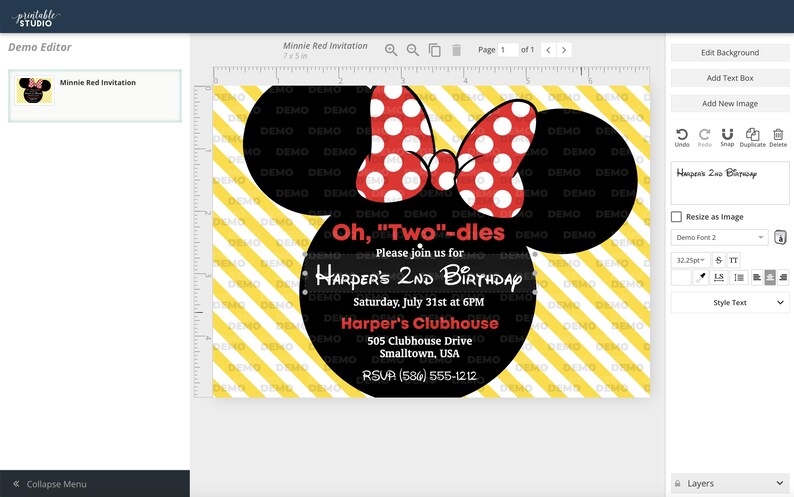Select the 'Please join us for' text
The image size is (794, 497).
(x=420, y=253)
